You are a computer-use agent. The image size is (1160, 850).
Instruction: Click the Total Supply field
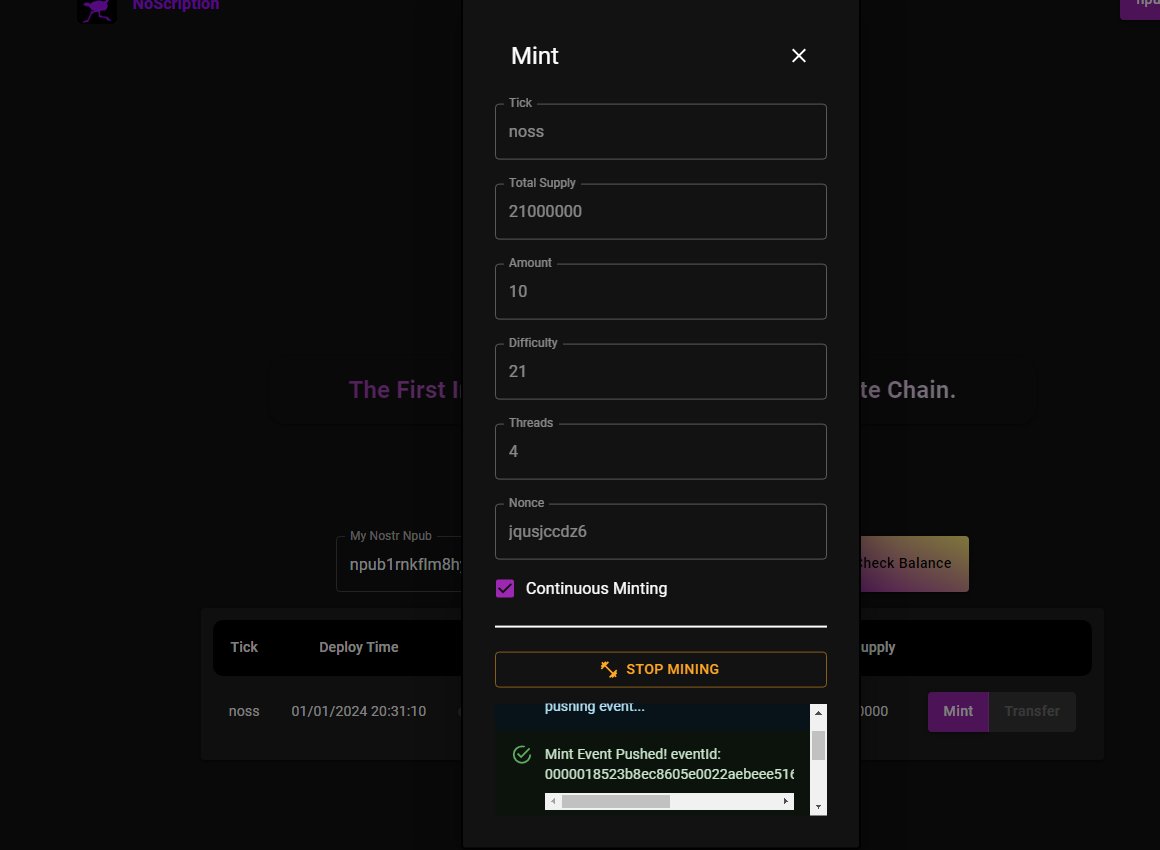click(x=661, y=212)
